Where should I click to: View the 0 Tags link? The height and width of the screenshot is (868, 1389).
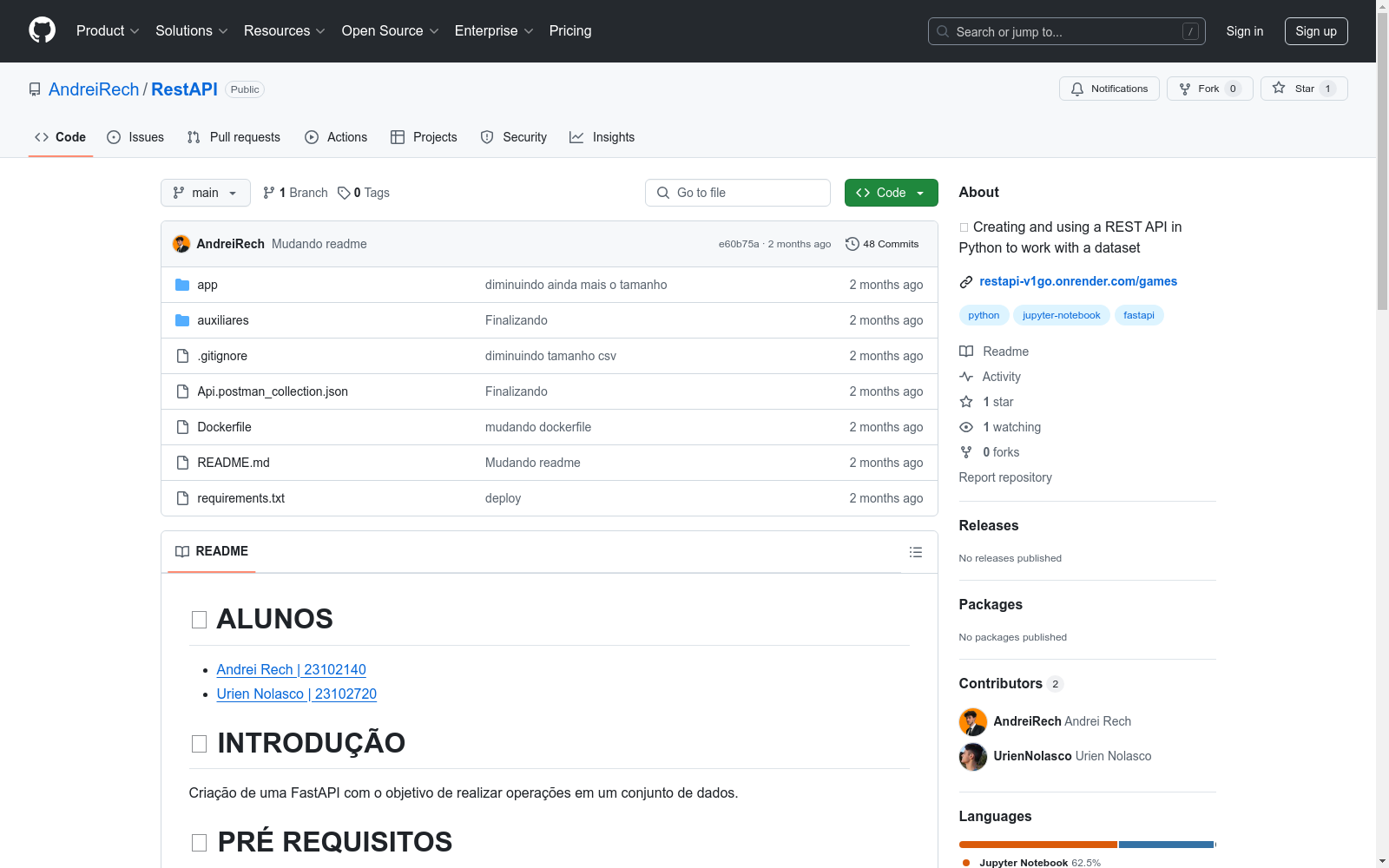click(x=364, y=193)
